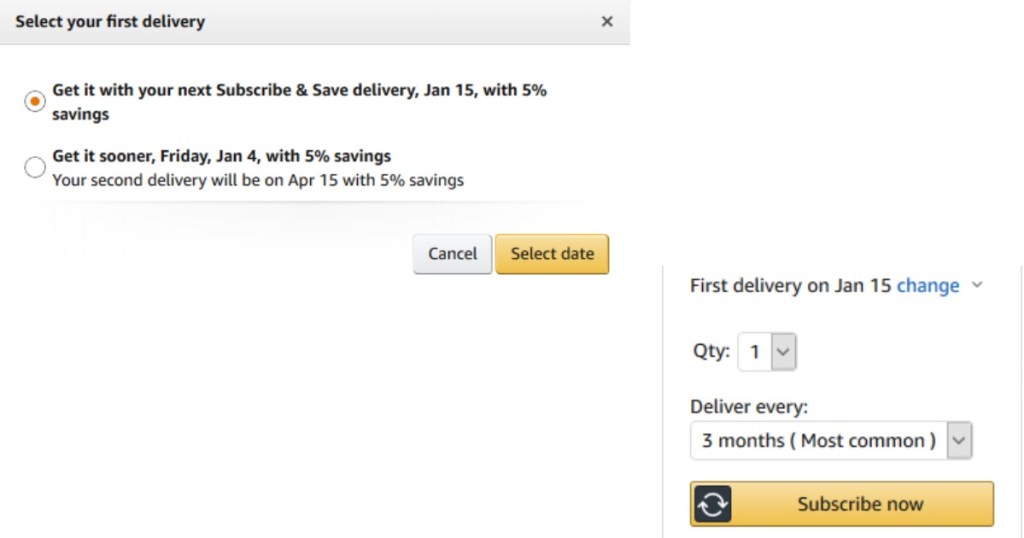Image resolution: width=1024 pixels, height=538 pixels.
Task: Choose the Get it sooner Jan 4 radio button
Action: tap(35, 168)
